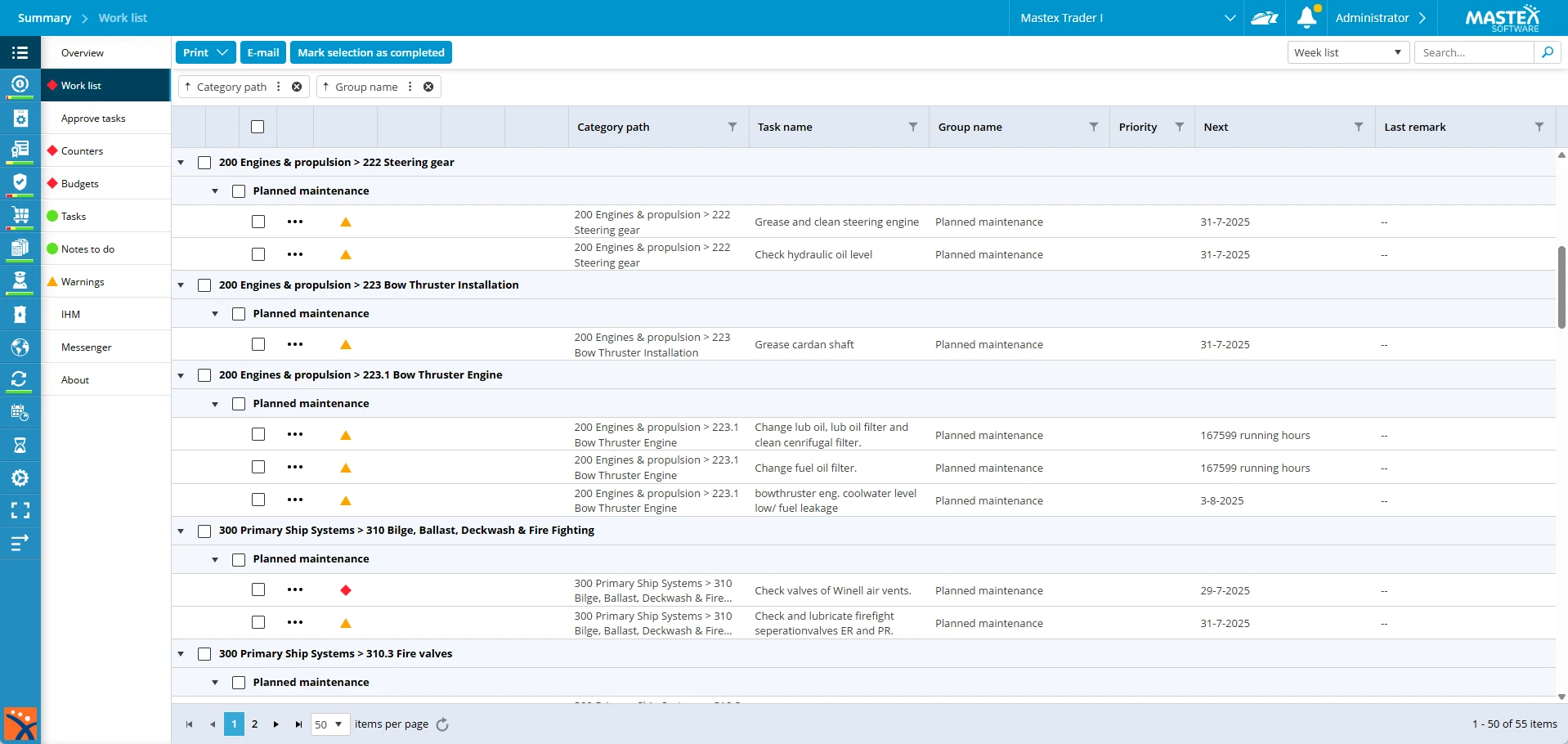1568x744 pixels.
Task: Check the 222 Steering gear group checkbox
Action: tap(204, 163)
